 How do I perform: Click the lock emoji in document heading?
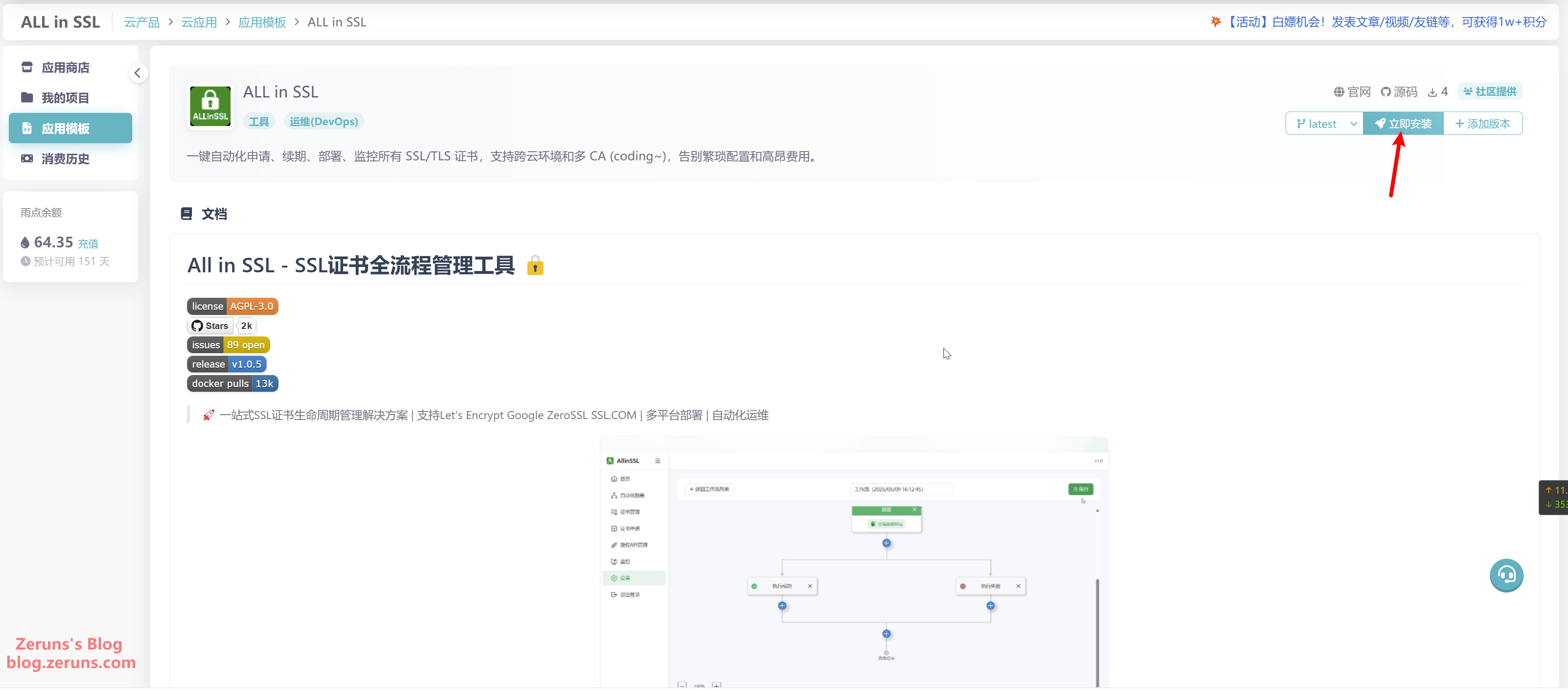[535, 266]
